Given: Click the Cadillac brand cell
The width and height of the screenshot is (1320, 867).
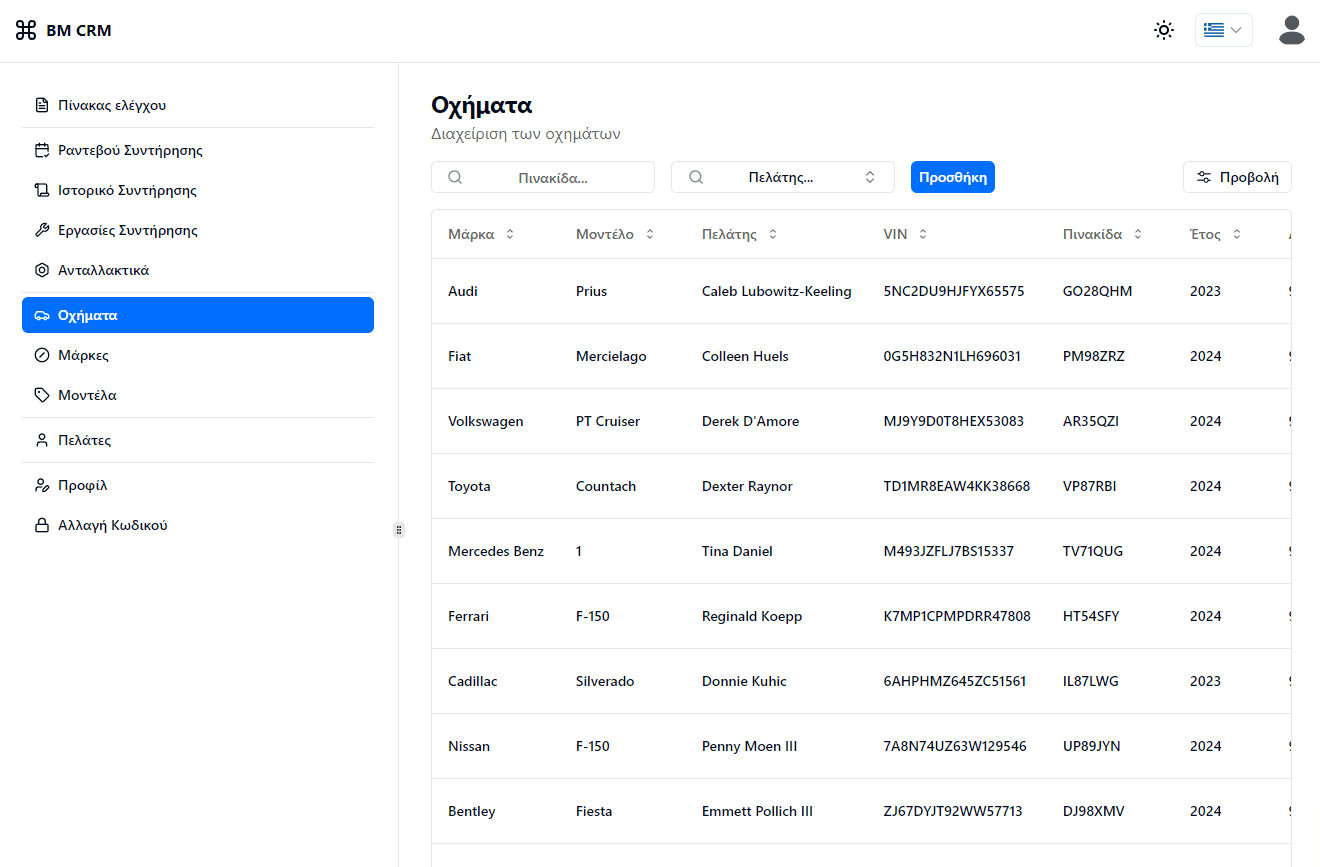Looking at the screenshot, I should point(473,681).
